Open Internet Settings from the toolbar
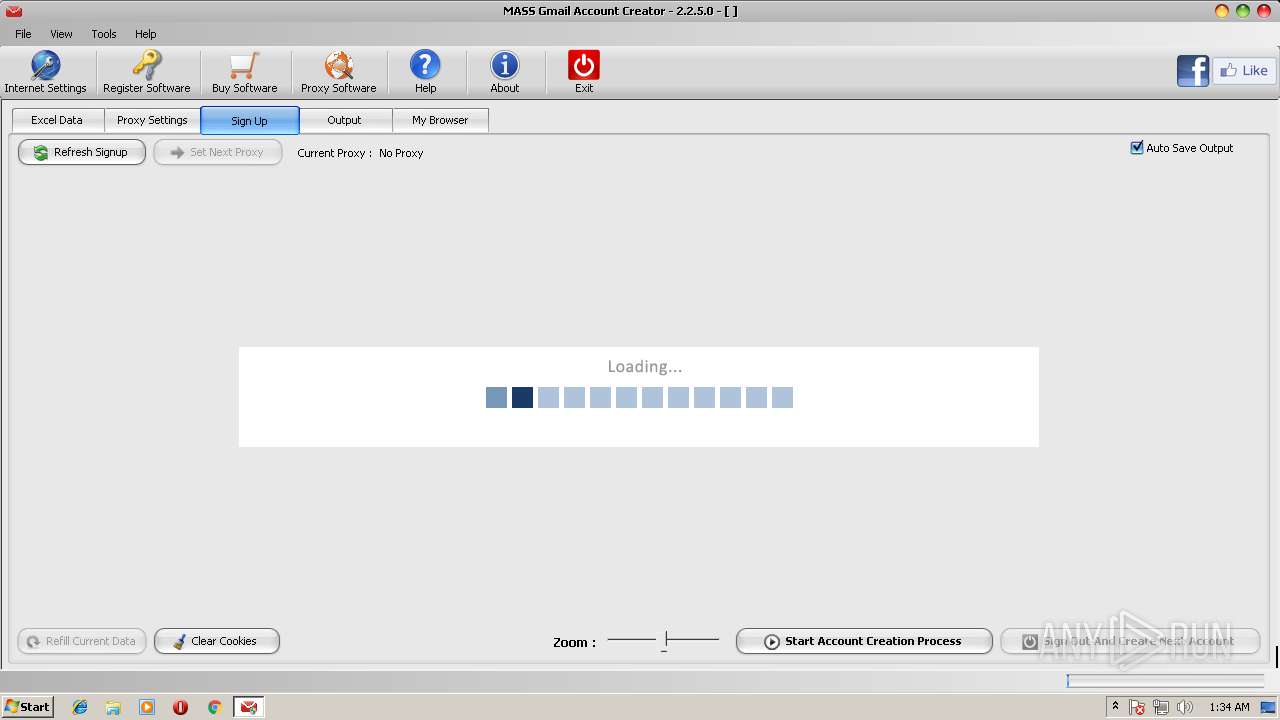Screen dimensions: 1280x720 click(45, 72)
